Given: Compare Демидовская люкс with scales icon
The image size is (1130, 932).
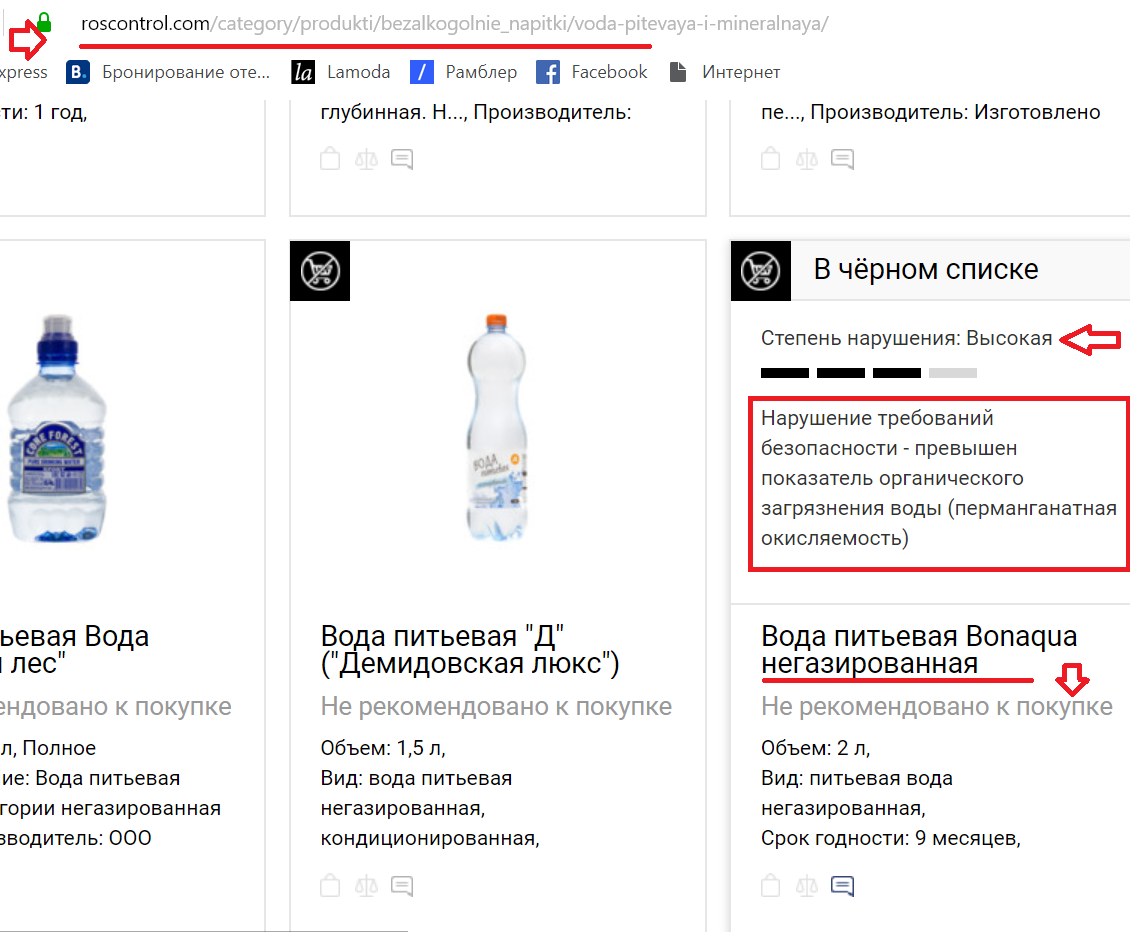Looking at the screenshot, I should [366, 886].
